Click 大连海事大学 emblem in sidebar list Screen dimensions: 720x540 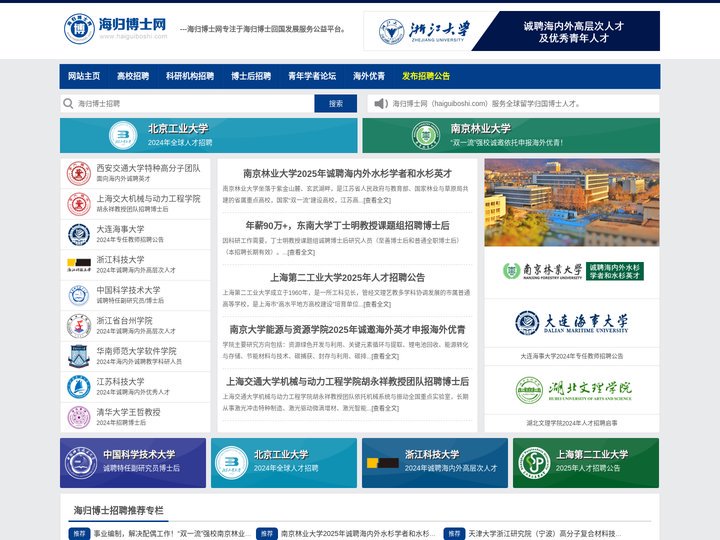pyautogui.click(x=79, y=234)
